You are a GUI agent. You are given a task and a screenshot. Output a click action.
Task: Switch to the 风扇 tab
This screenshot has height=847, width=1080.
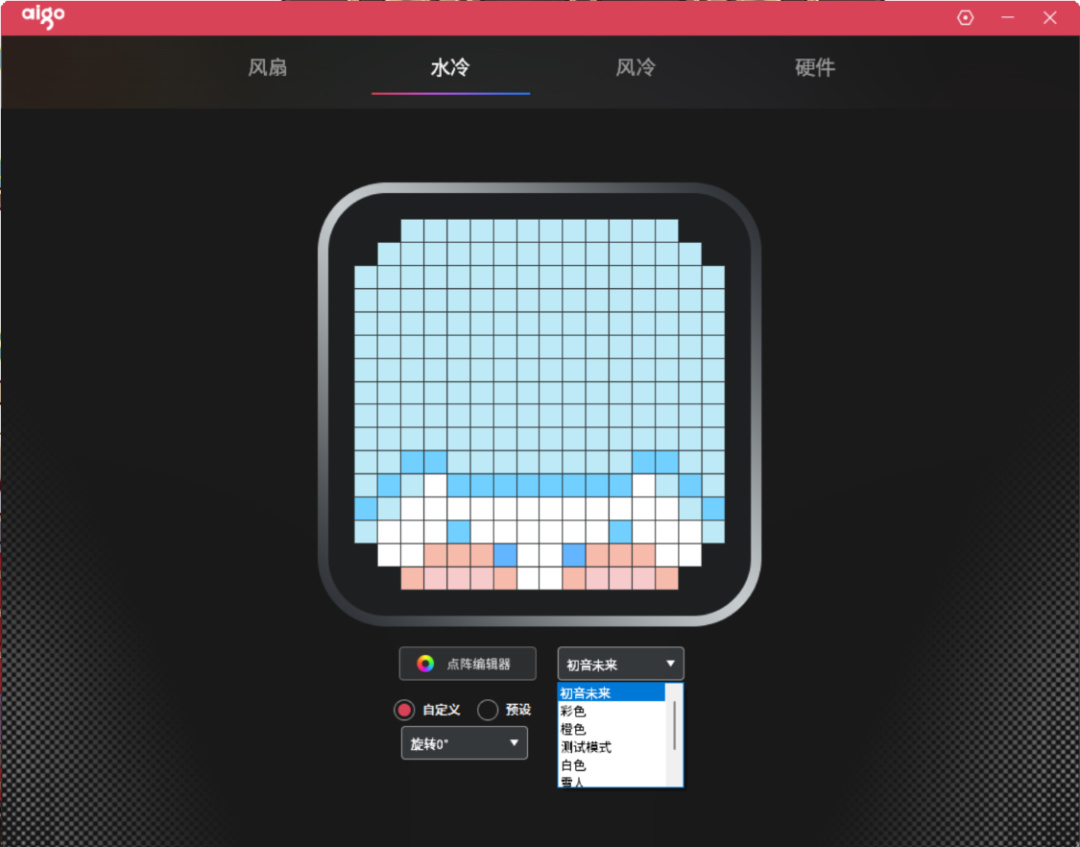pos(267,67)
